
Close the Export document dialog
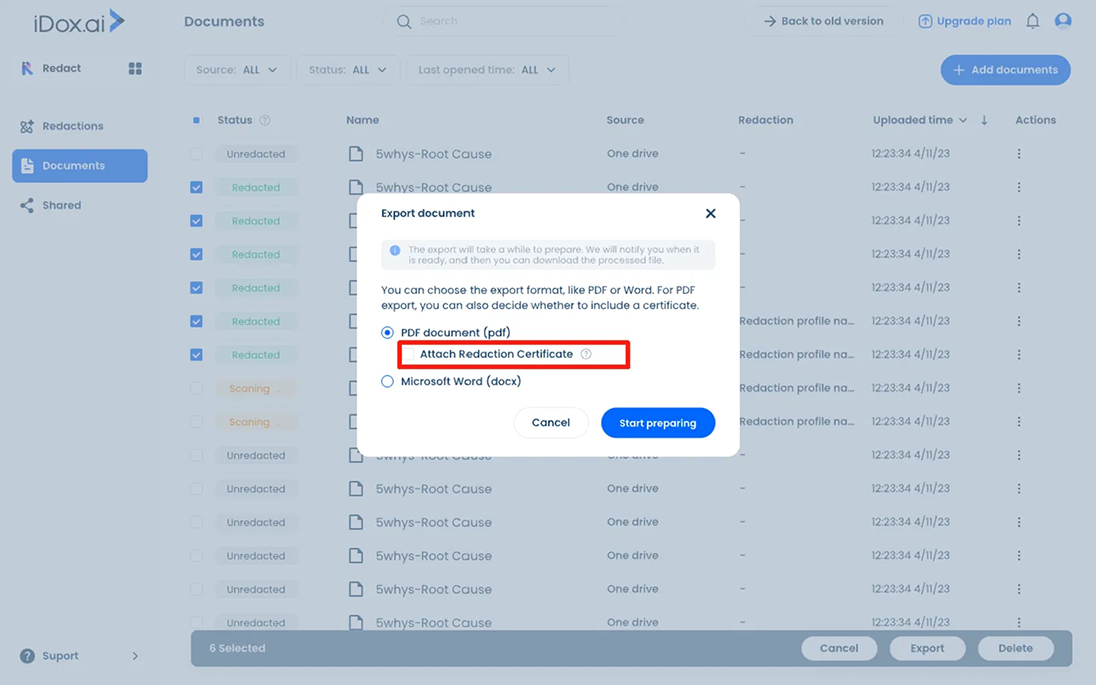[710, 213]
